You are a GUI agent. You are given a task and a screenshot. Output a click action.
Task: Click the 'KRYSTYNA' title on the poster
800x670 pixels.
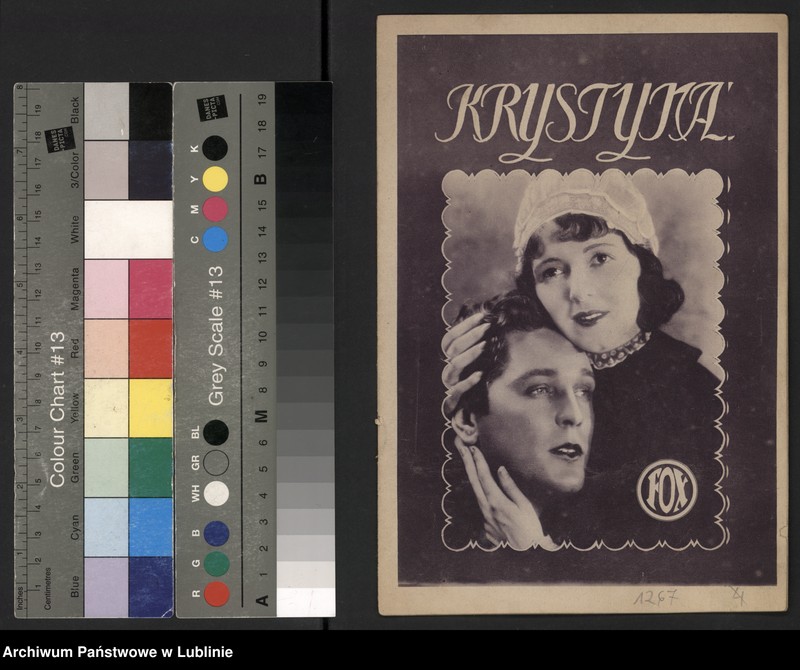coord(584,121)
